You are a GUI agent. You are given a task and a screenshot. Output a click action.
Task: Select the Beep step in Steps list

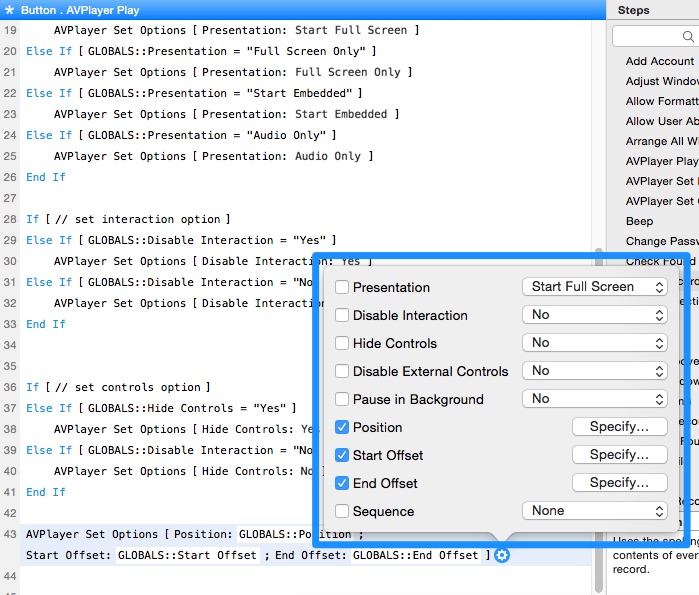tap(640, 221)
